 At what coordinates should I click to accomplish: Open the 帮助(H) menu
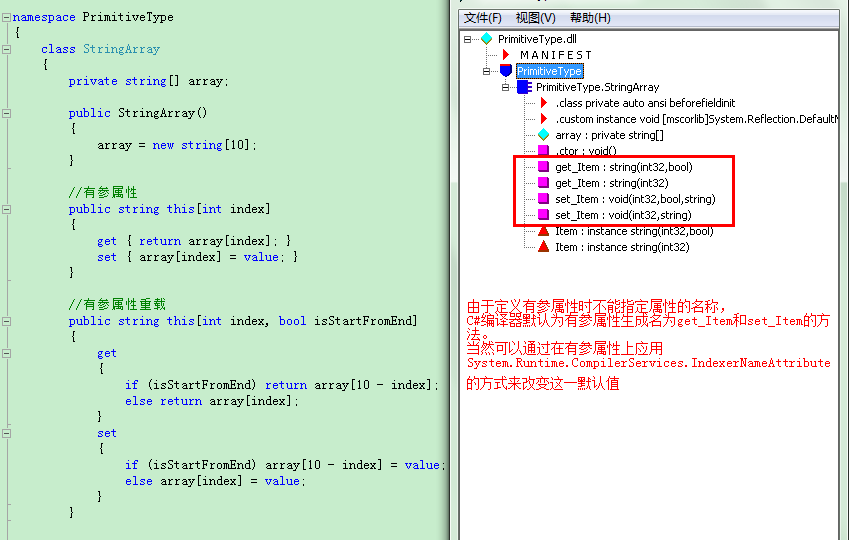[590, 18]
